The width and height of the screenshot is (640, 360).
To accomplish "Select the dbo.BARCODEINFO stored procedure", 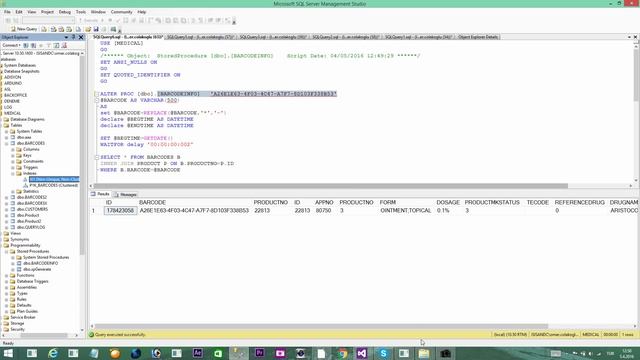I will point(40,263).
